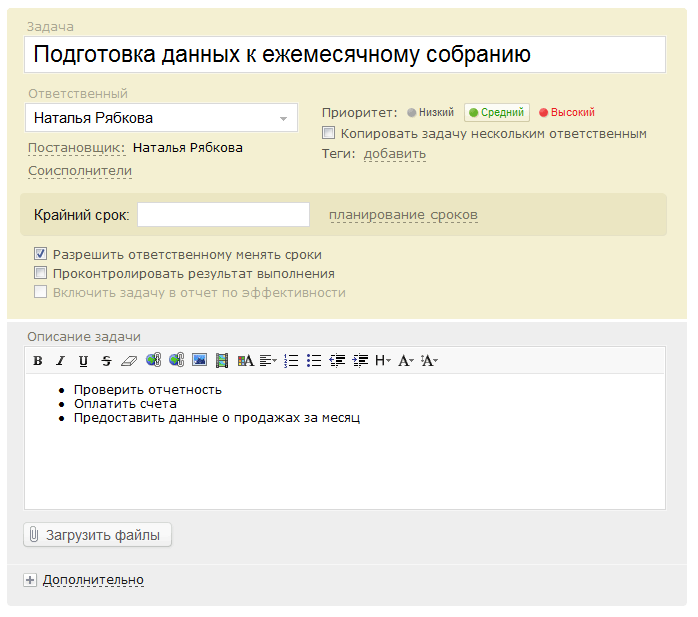Click the bulleted list icon
This screenshot has height=617, width=698.
coord(314,361)
